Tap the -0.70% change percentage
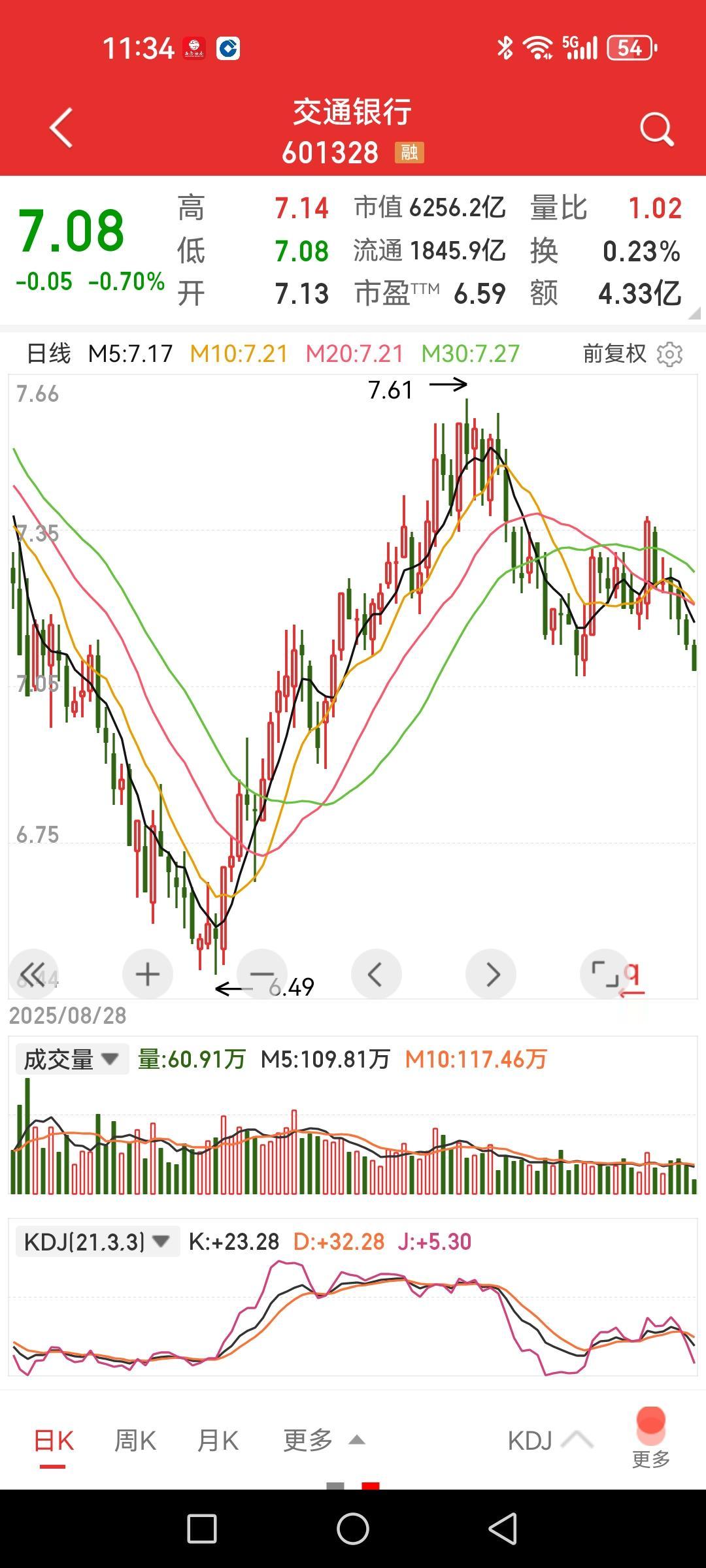Viewport: 706px width, 1568px height. [126, 282]
